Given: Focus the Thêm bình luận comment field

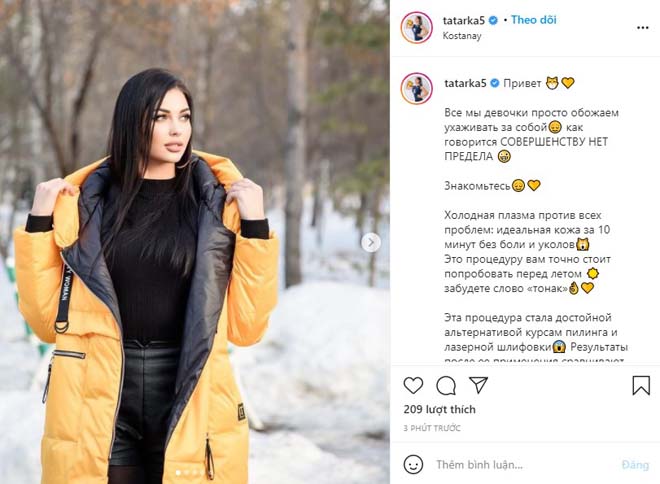Looking at the screenshot, I should (524, 465).
